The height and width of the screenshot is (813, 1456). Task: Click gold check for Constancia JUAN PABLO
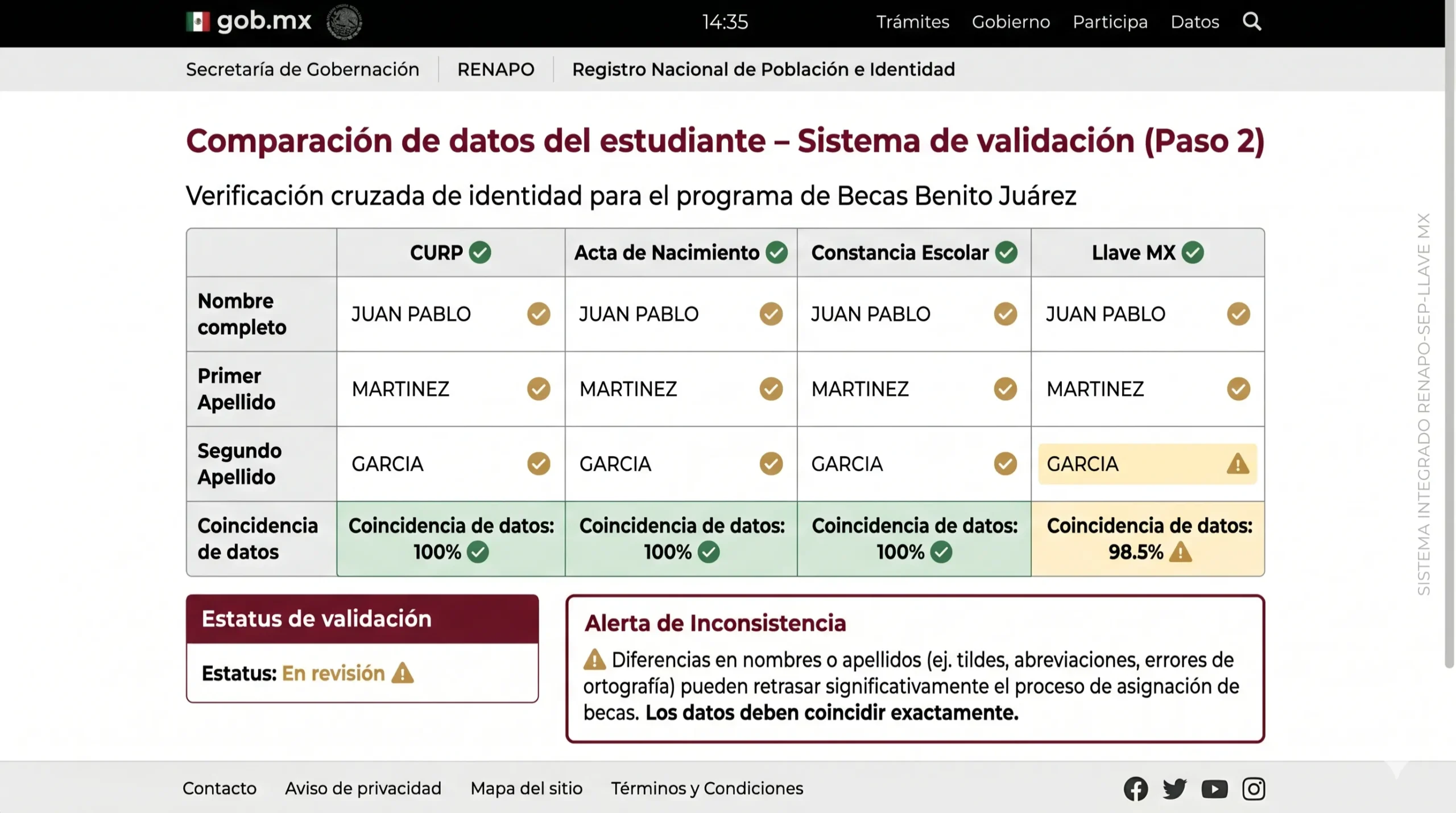[x=1006, y=313]
